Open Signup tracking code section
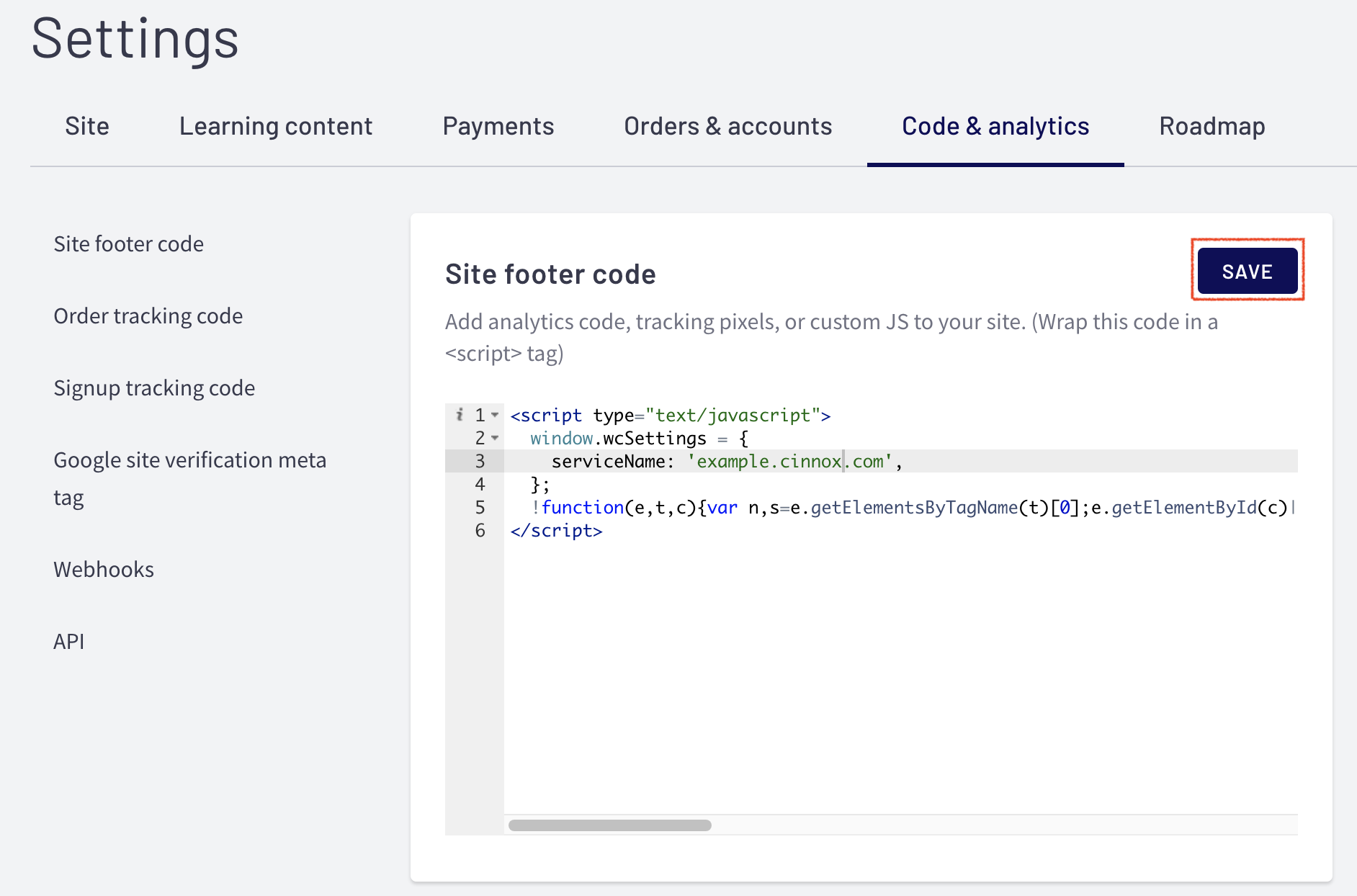Screen dimensions: 1357x896 coord(154,388)
